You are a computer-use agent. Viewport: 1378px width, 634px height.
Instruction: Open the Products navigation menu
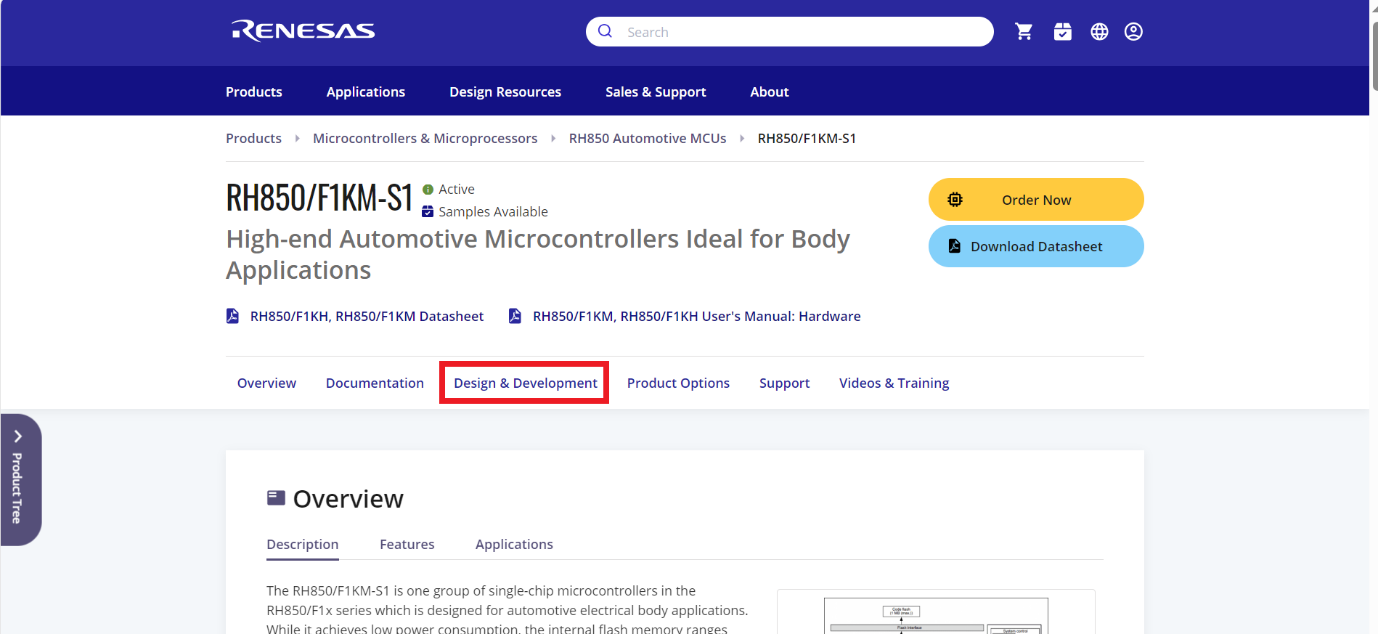tap(253, 91)
